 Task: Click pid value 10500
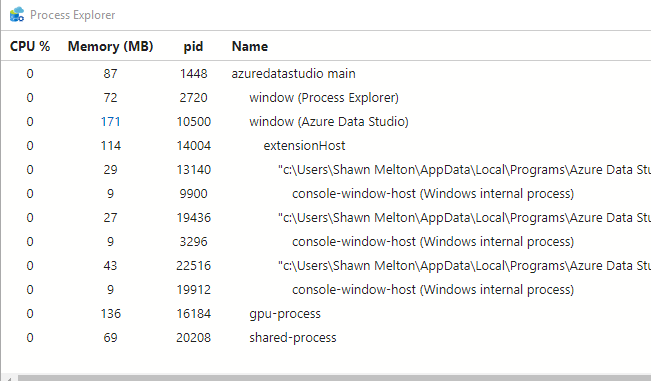point(193,122)
